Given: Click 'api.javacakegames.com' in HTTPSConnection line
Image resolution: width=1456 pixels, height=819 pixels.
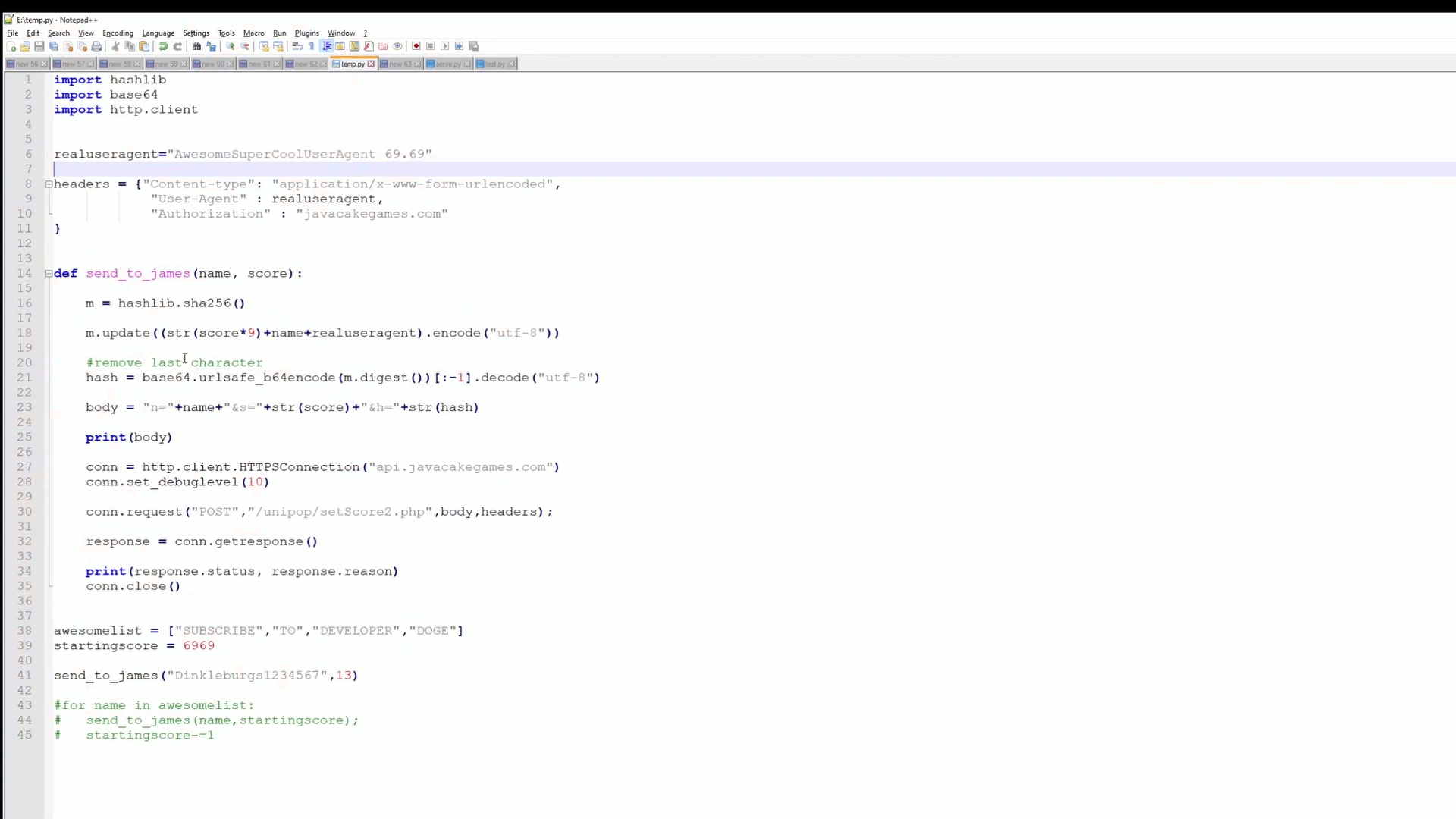Looking at the screenshot, I should coord(461,467).
